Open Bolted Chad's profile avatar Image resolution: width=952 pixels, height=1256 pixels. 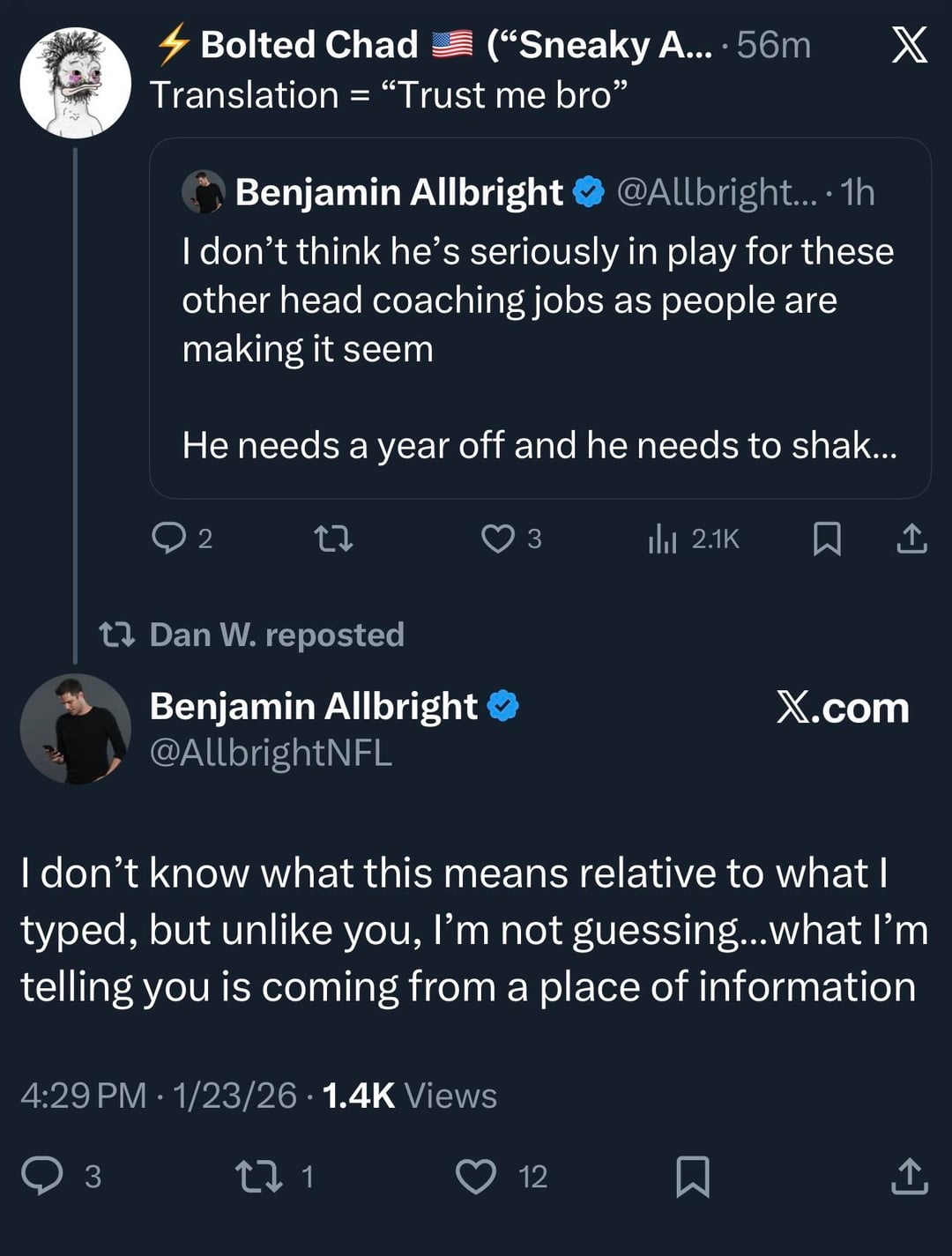coord(75,82)
